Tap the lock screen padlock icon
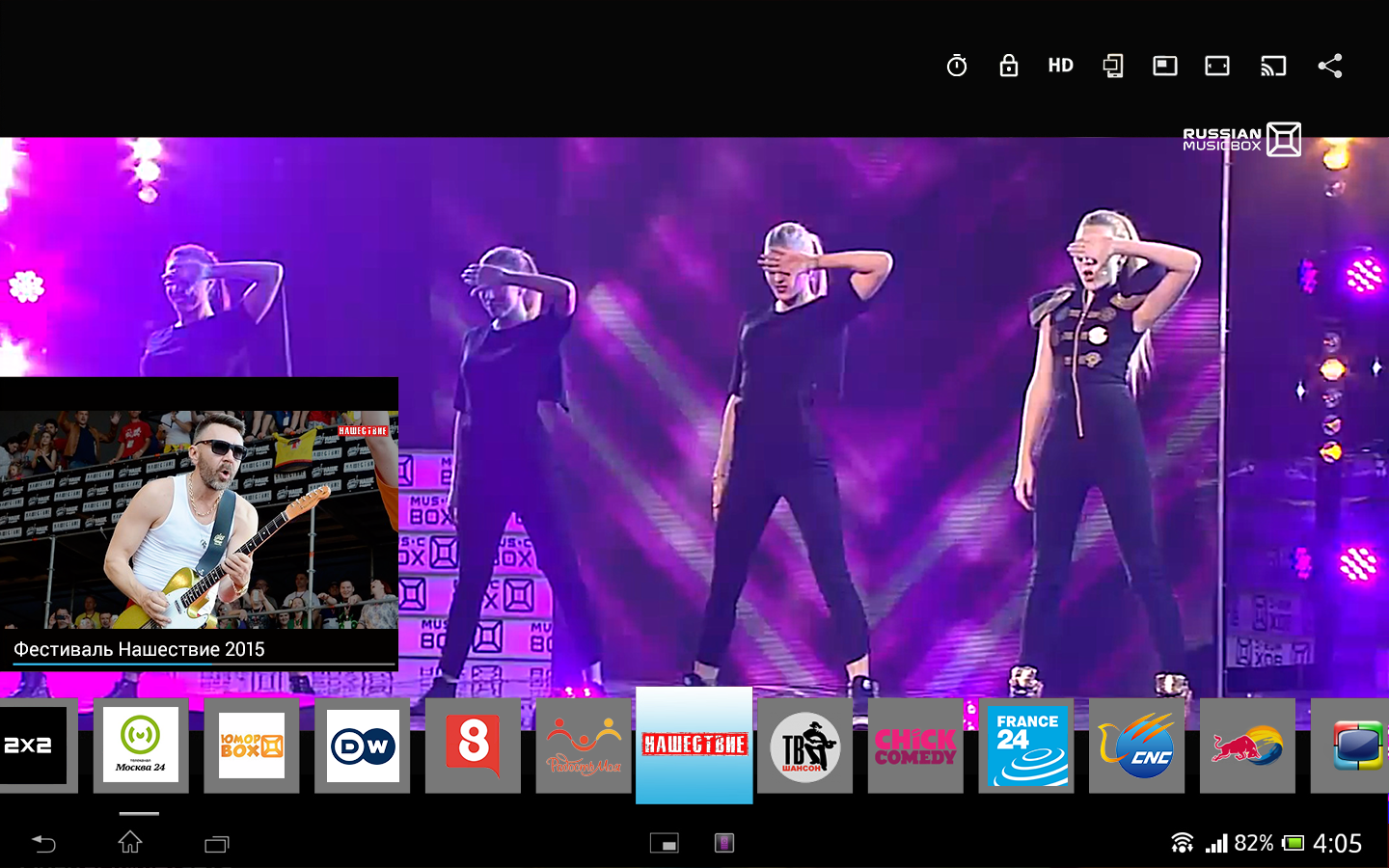Image resolution: width=1389 pixels, height=868 pixels. click(x=1009, y=66)
